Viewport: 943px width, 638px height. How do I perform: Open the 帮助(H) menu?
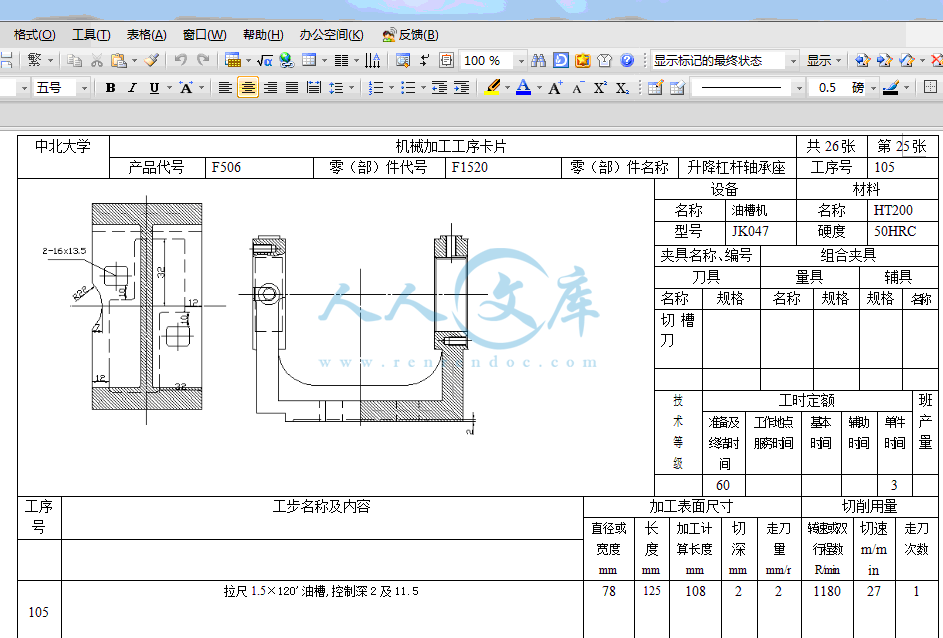263,35
